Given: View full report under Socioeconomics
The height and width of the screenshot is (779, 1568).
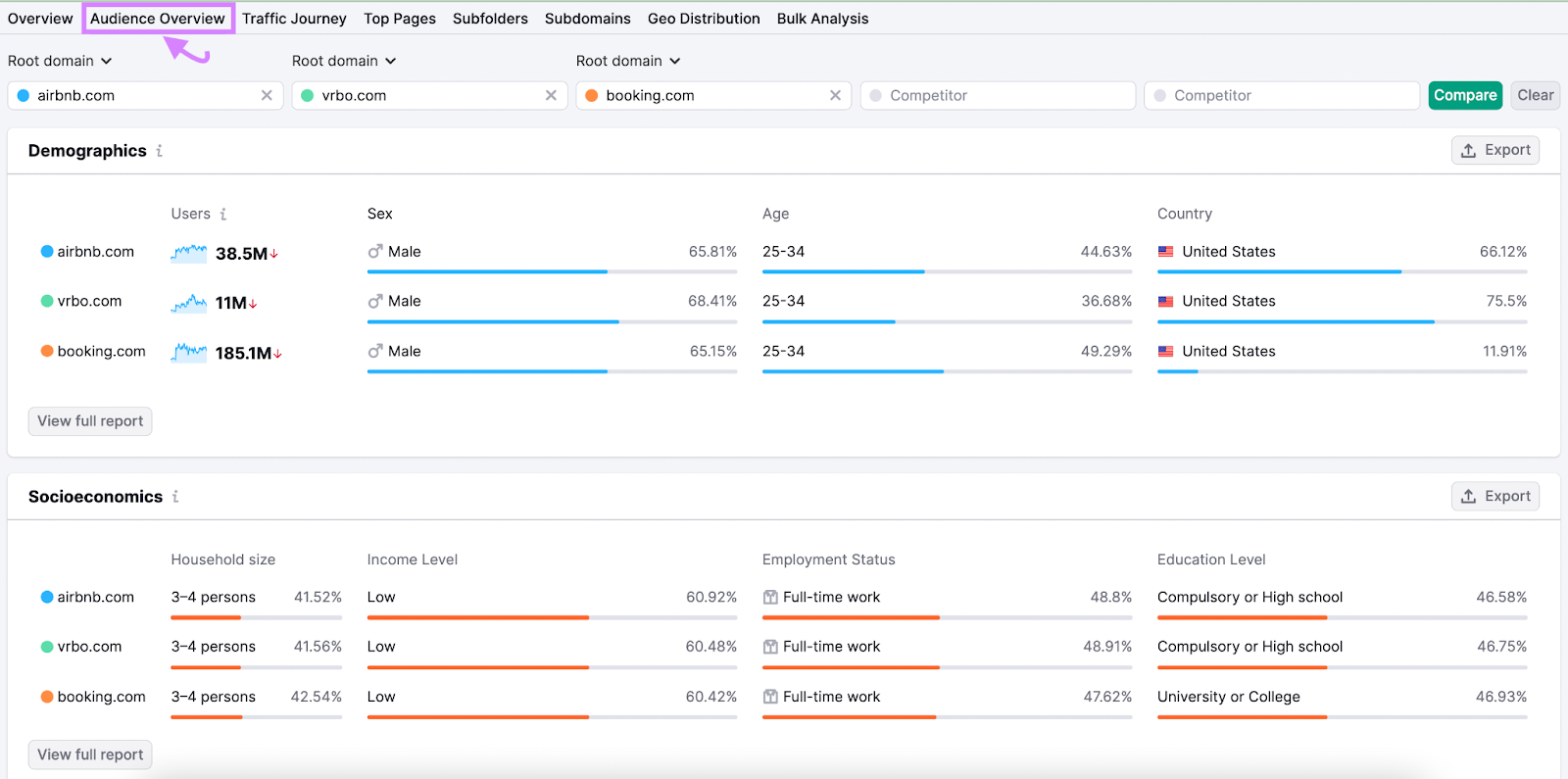Looking at the screenshot, I should click(x=90, y=755).
